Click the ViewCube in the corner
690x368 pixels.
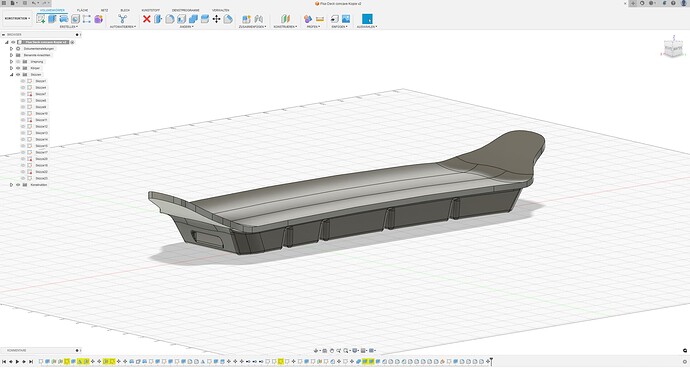[x=673, y=48]
